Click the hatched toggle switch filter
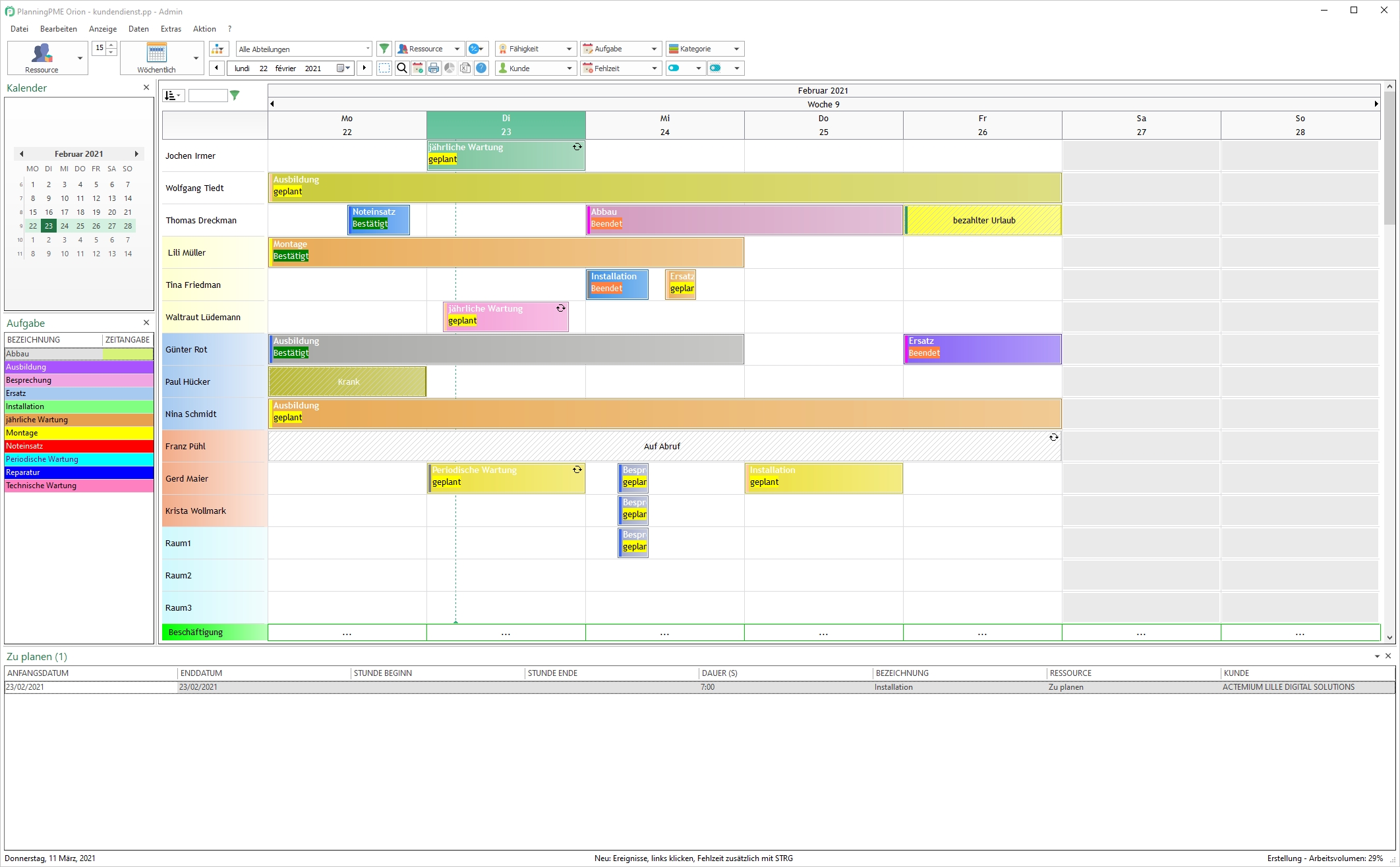Screen dimensions: 1400x867 [726, 68]
